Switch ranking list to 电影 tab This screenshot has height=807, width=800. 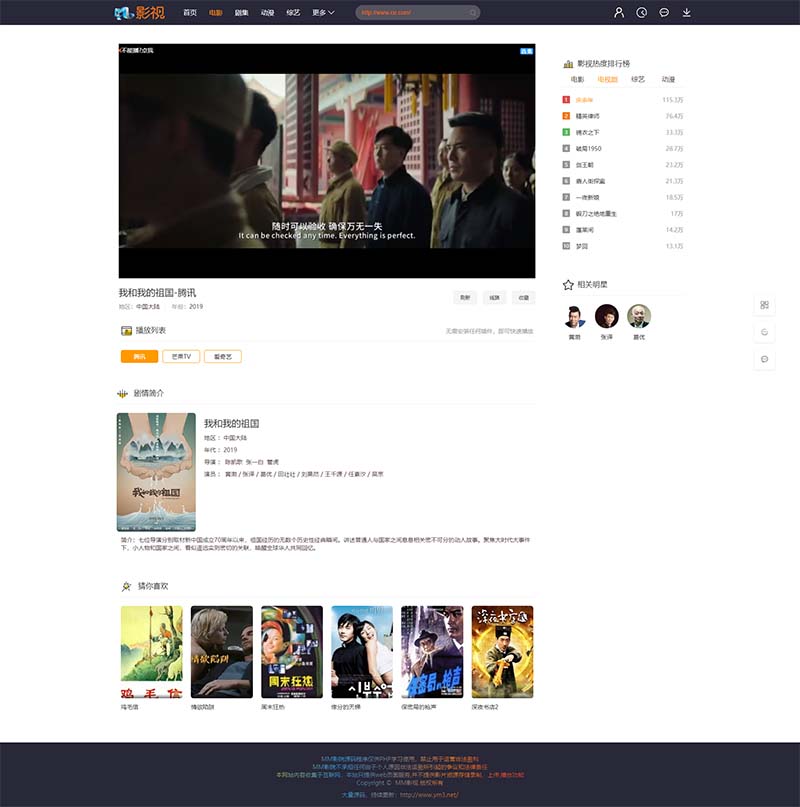(577, 79)
